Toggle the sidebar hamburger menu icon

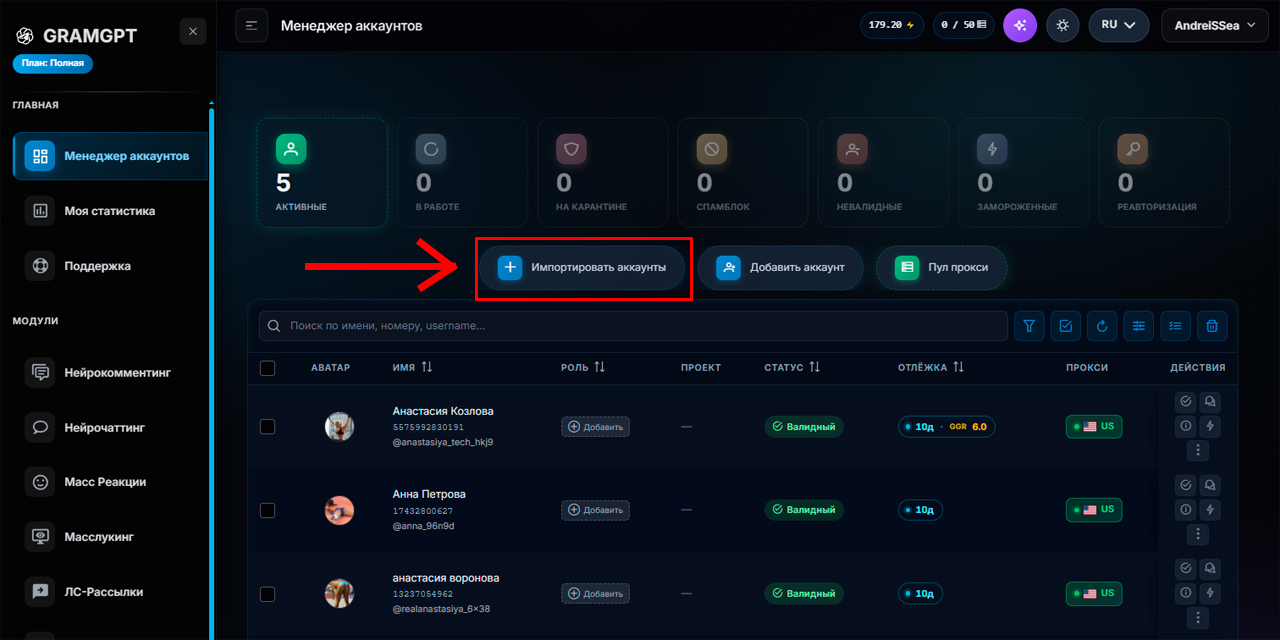point(251,25)
